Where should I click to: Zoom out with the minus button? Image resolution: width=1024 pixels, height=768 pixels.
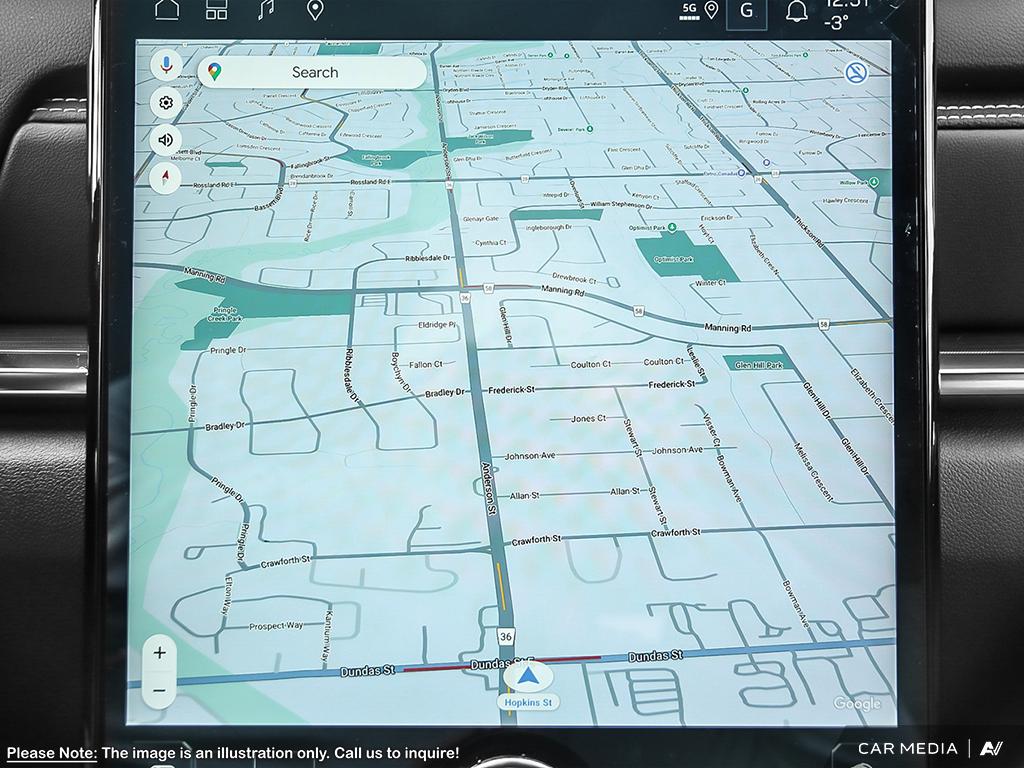pyautogui.click(x=160, y=690)
